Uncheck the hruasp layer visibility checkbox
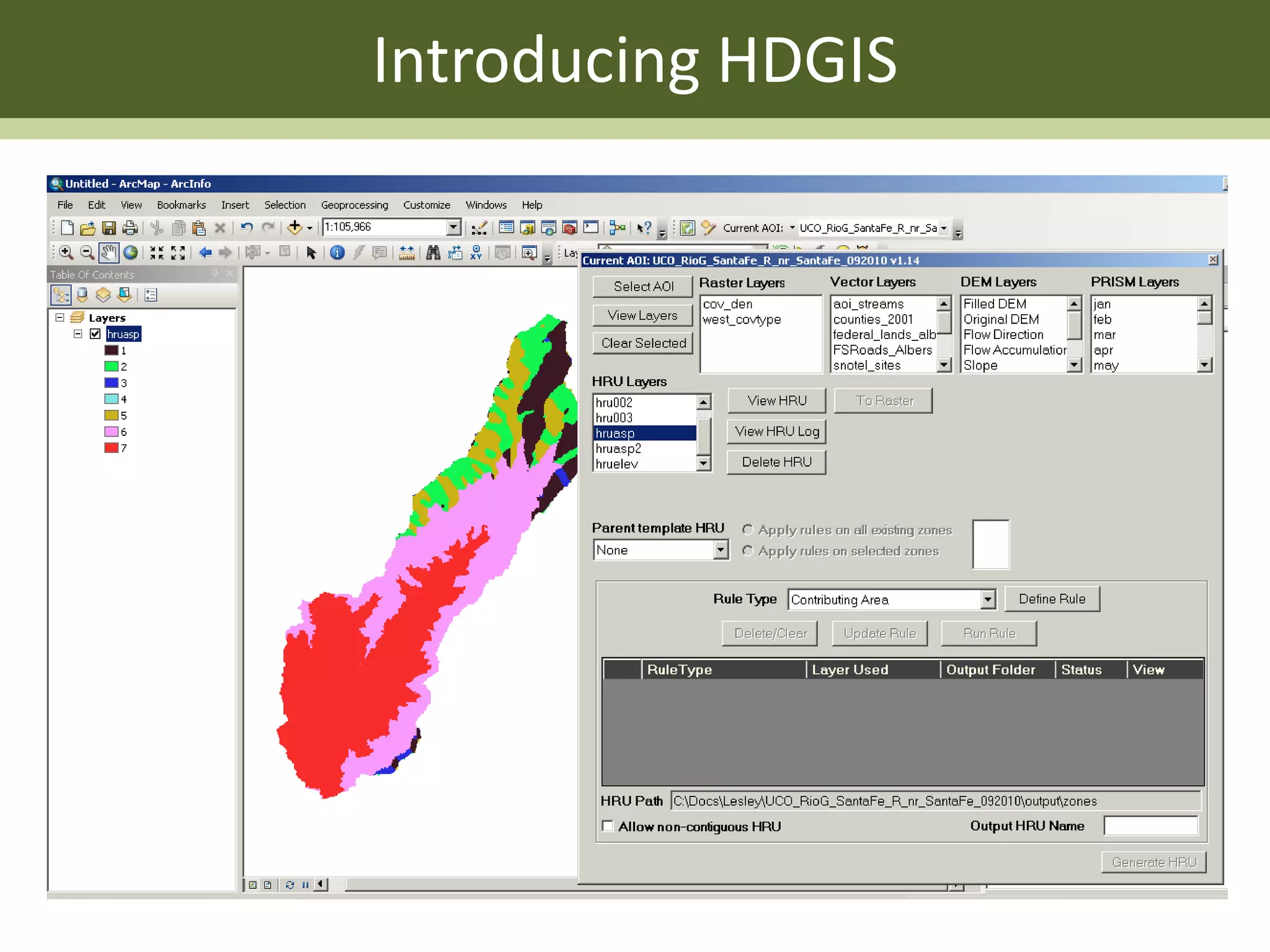1270x952 pixels. pos(95,334)
